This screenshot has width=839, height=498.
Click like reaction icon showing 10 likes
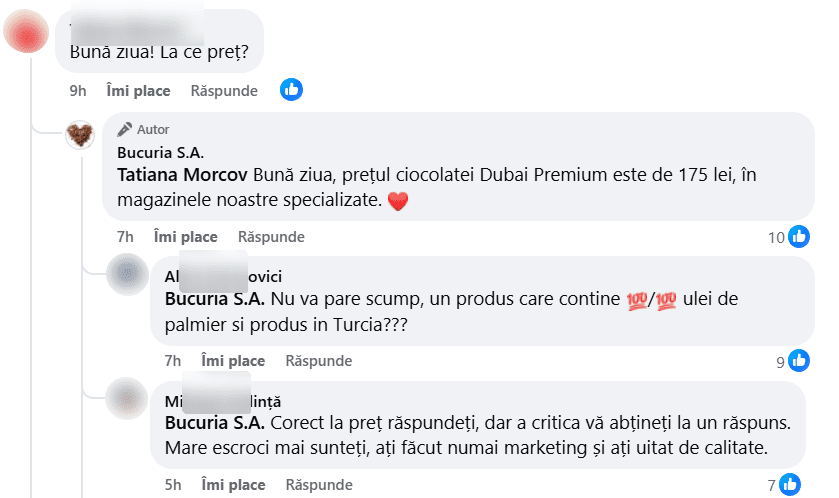799,237
